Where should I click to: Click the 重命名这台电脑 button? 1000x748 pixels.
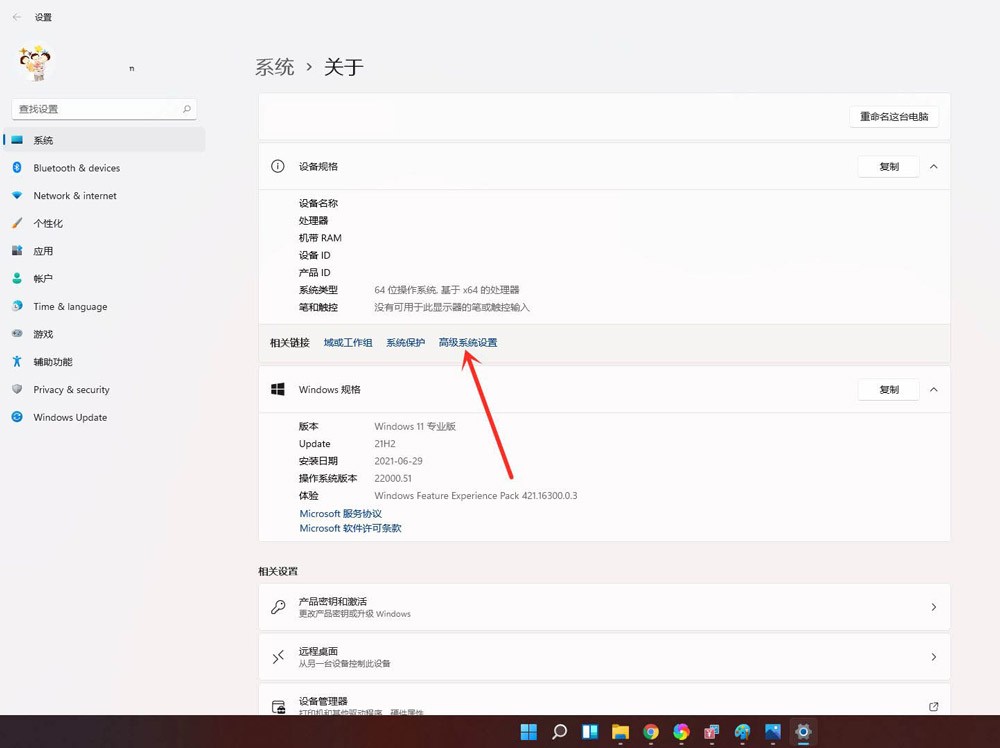point(893,116)
